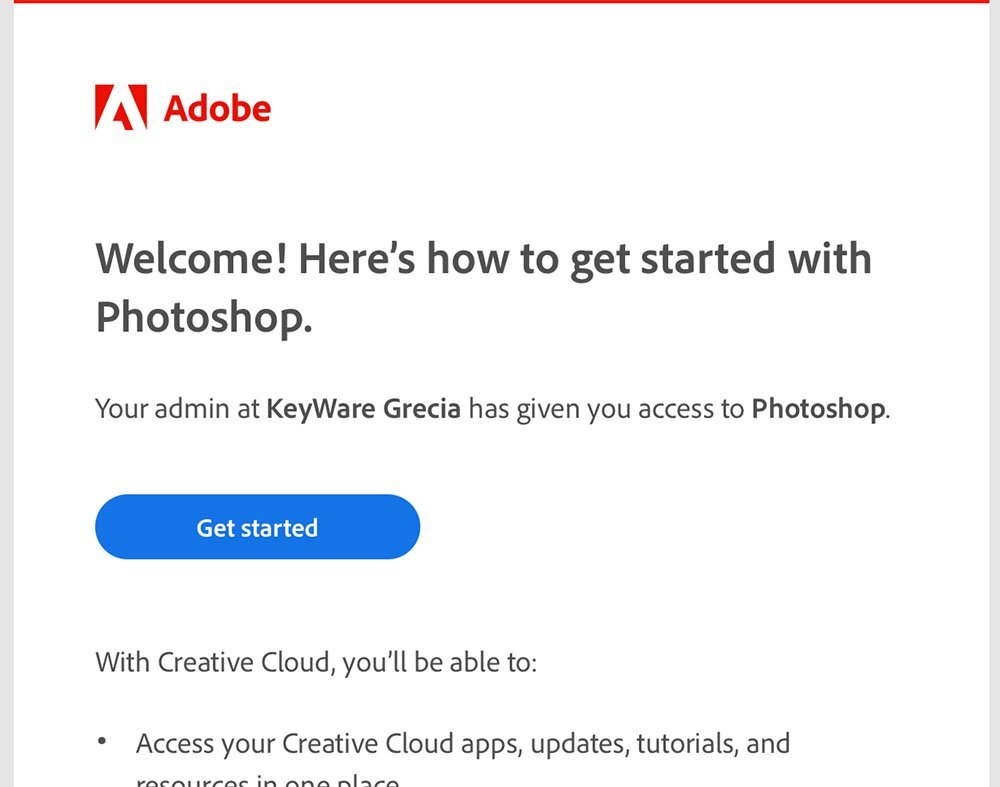
Task: Click the phrase has given you access
Action: [592, 409]
